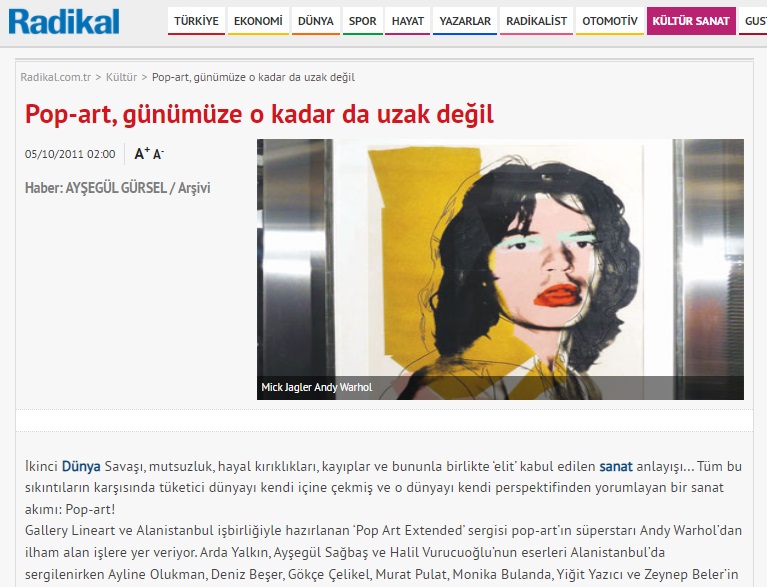Navigate to HAYAT section
Screen dimensions: 767x587
(x=408, y=21)
